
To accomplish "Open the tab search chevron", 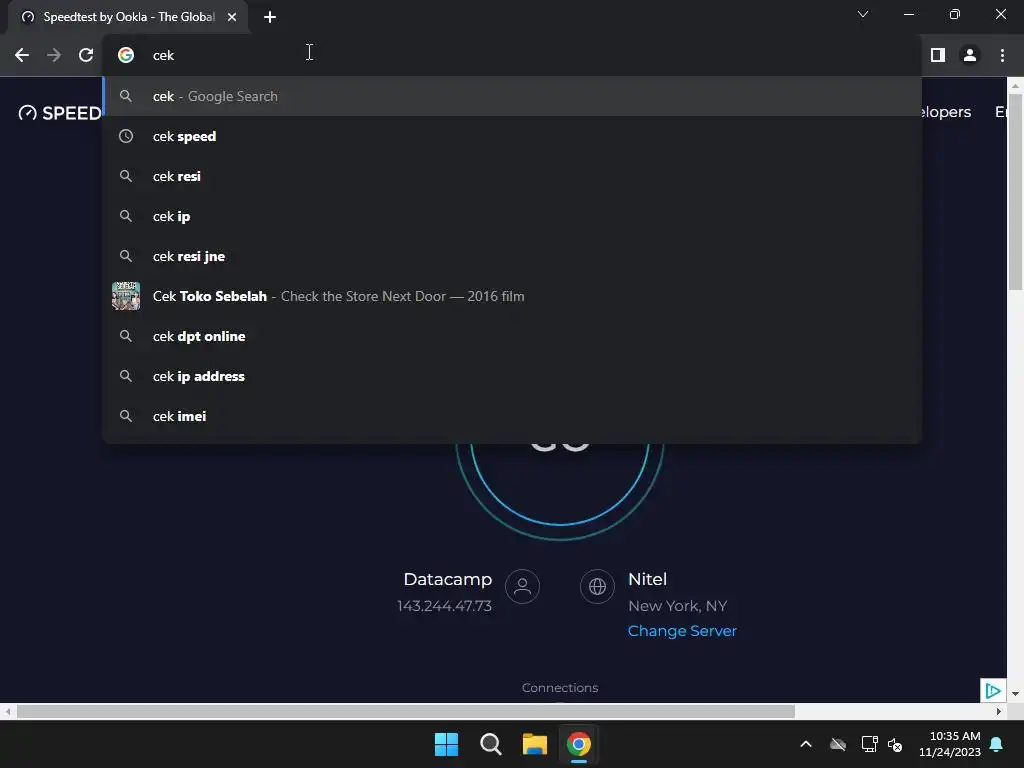I will 863,14.
